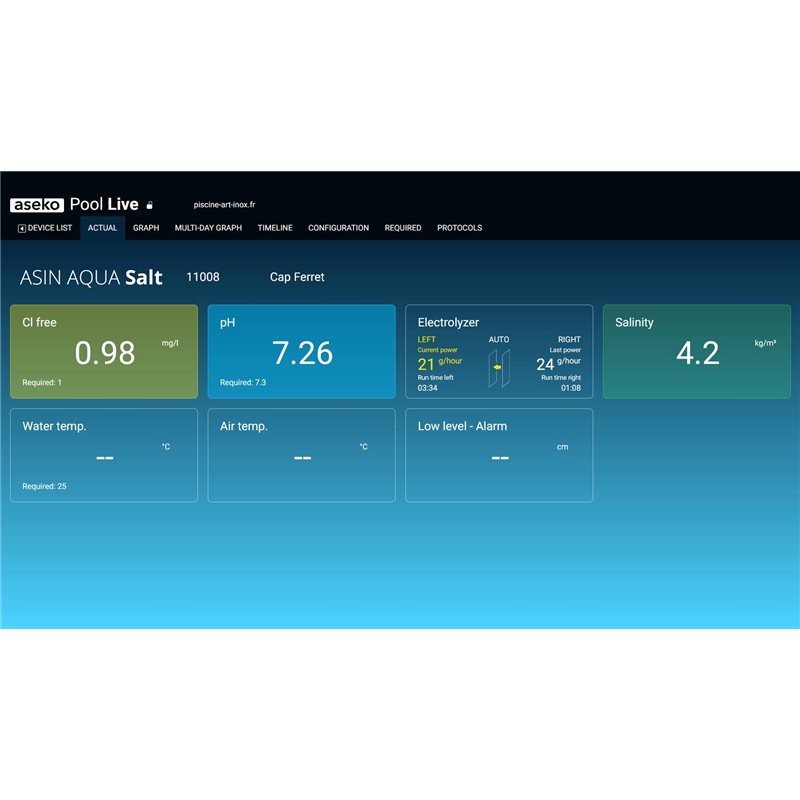Select the Water temp. tile
The image size is (800, 800).
click(x=104, y=455)
